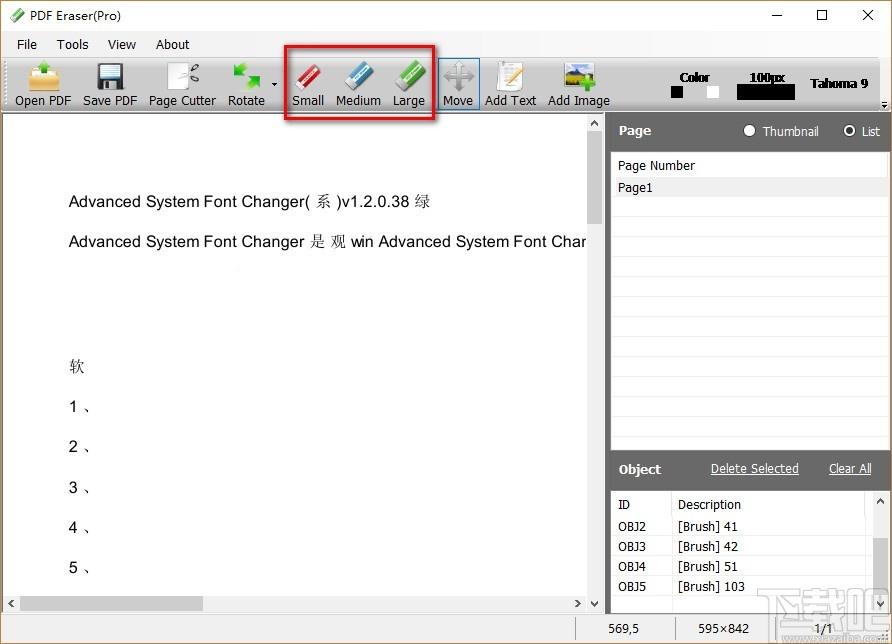Select the Small eraser

(308, 84)
